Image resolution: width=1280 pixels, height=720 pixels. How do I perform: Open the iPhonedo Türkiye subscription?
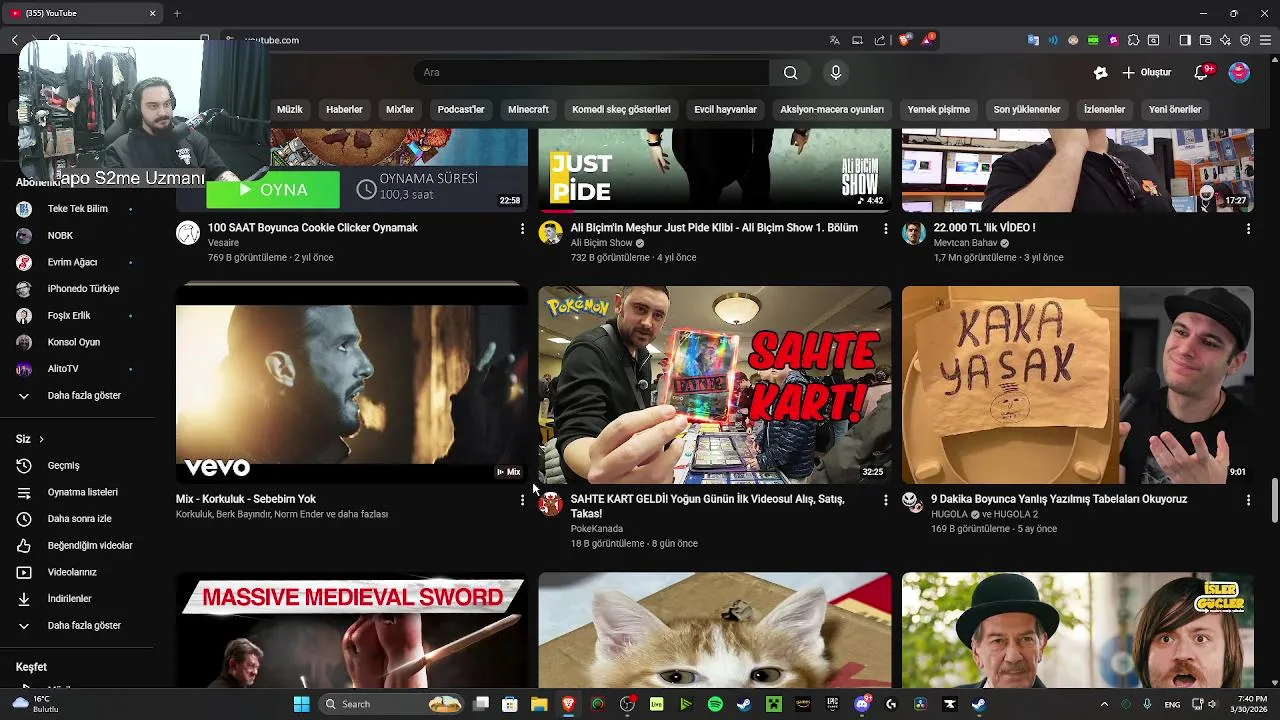(83, 289)
